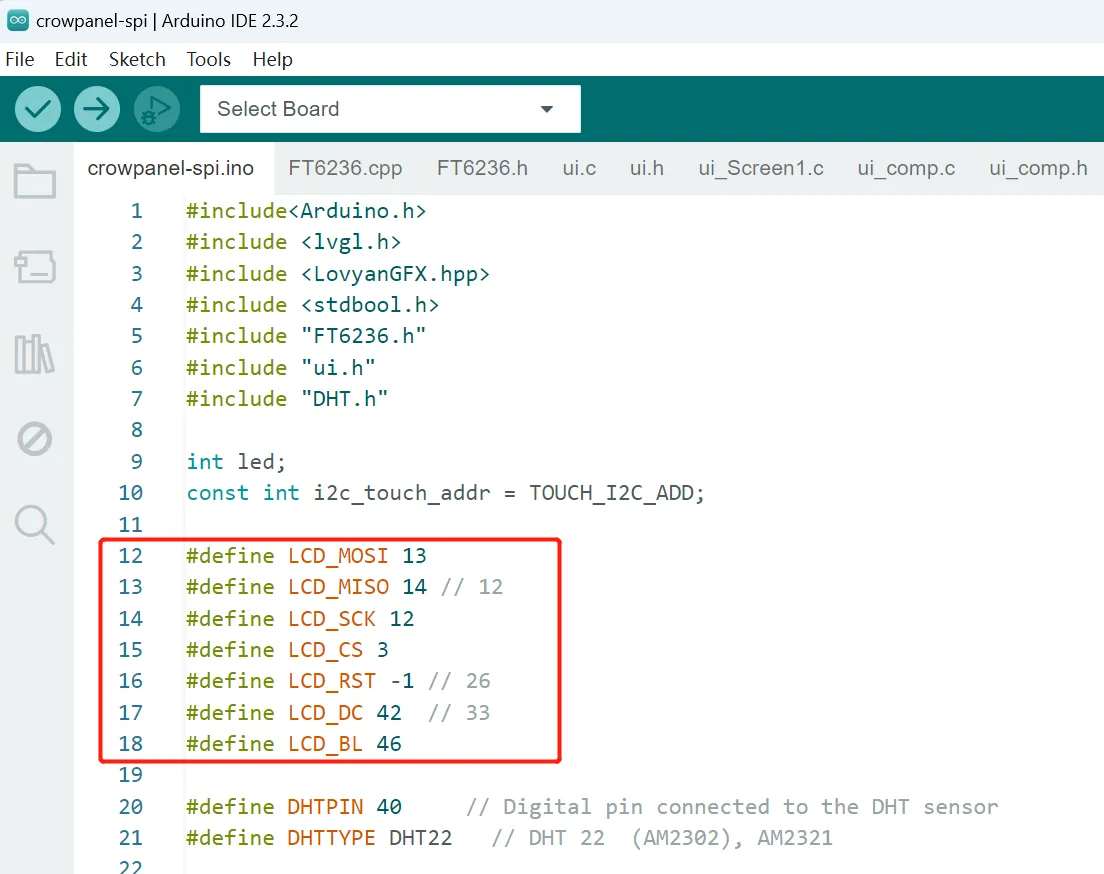The height and width of the screenshot is (874, 1104).
Task: Click the '#include <stdbool.h>' line
Action: coord(313,304)
